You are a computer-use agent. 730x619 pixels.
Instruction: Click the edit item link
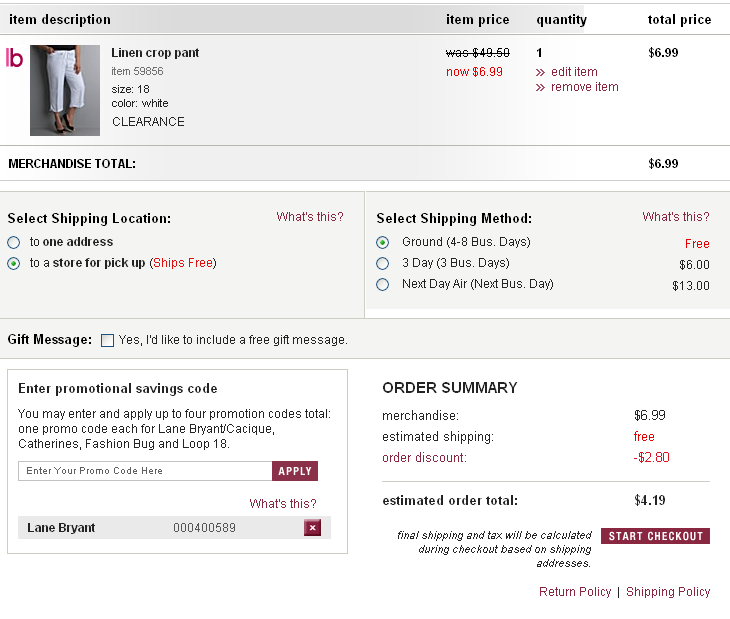point(573,72)
